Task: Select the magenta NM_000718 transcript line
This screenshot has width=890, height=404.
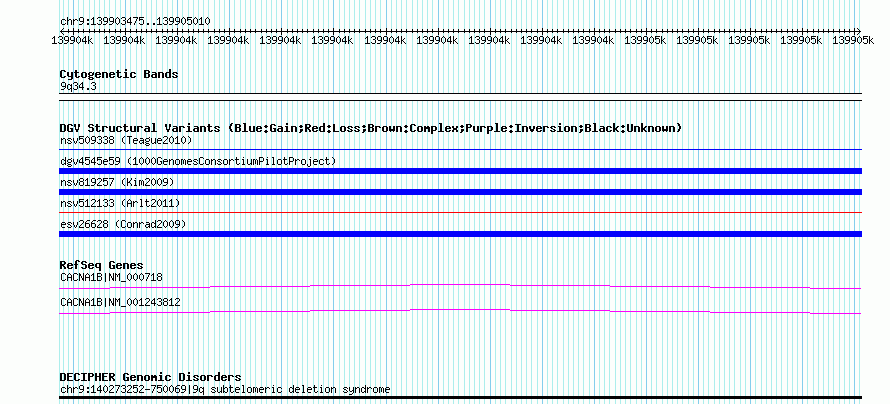Action: [460, 287]
